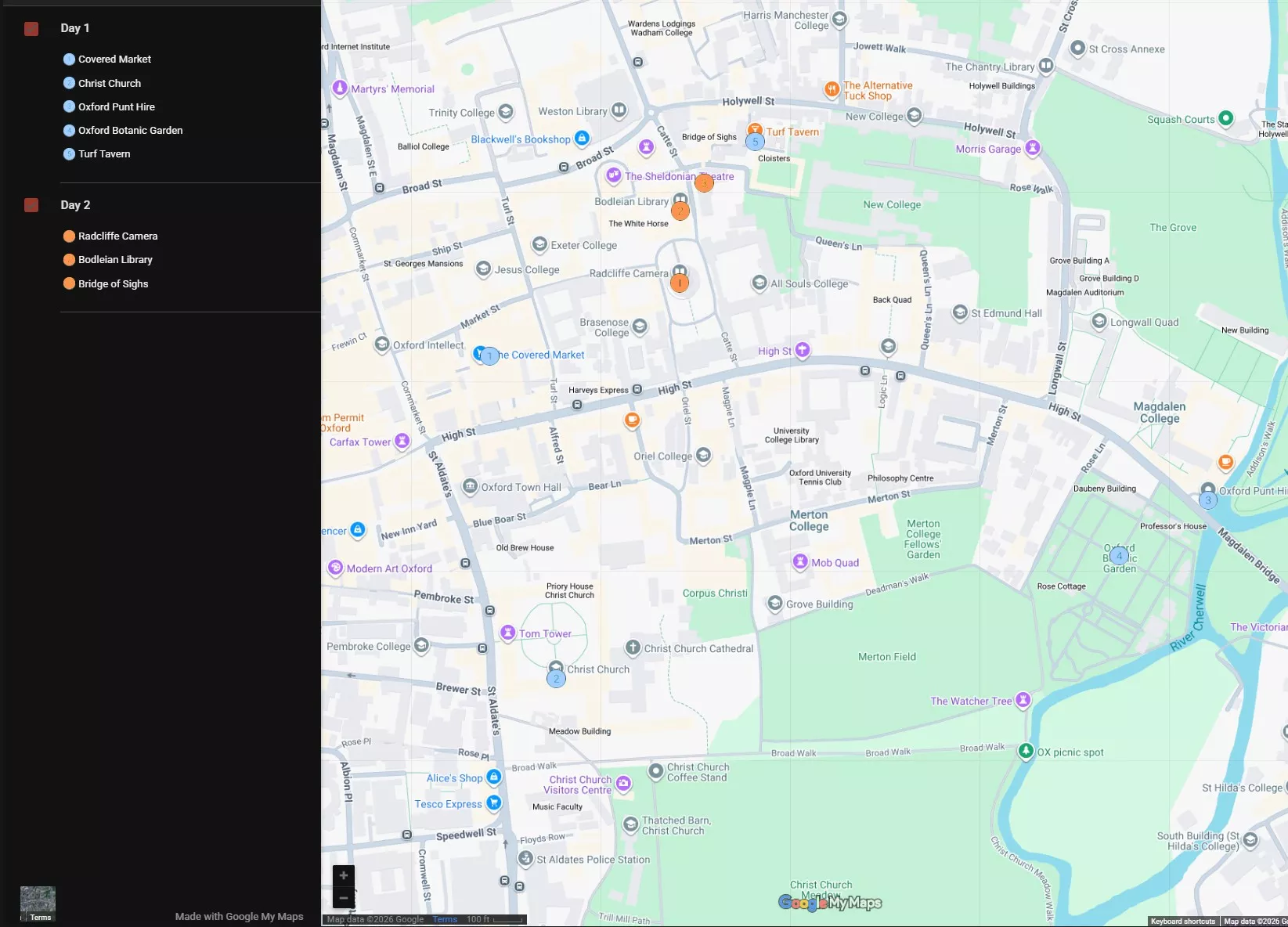Click High St purple landmark icon

[803, 350]
